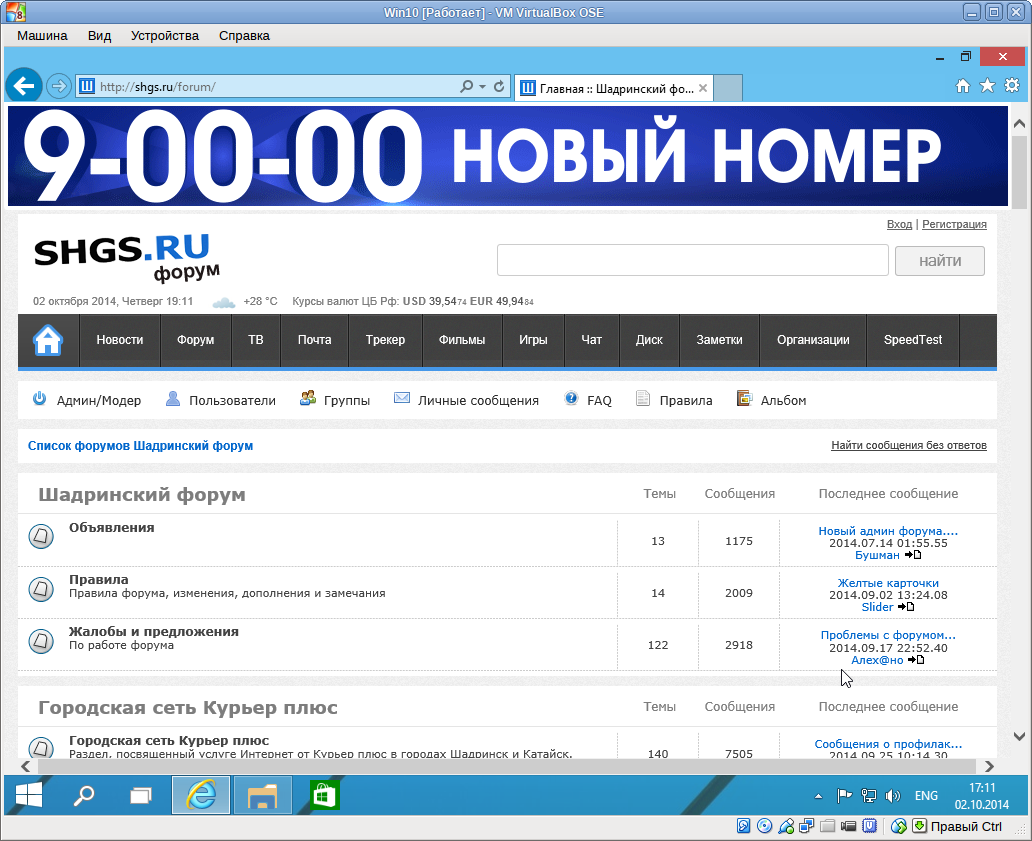Click the Объявления forum status icon
The height and width of the screenshot is (841, 1032).
pos(41,536)
